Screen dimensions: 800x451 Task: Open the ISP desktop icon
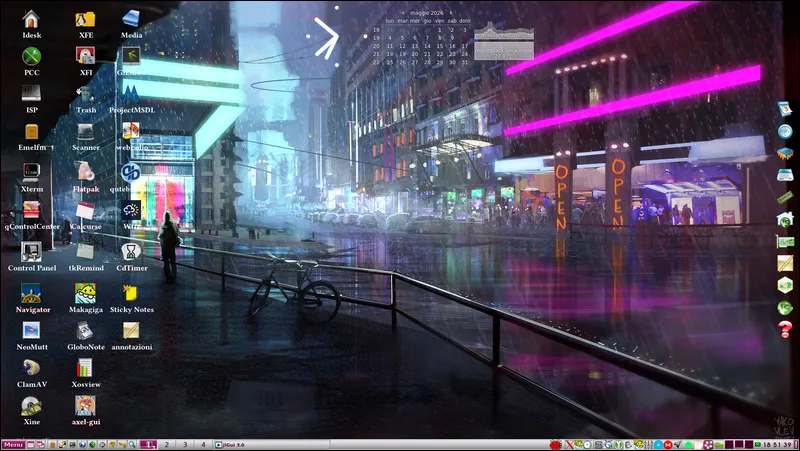click(x=31, y=94)
